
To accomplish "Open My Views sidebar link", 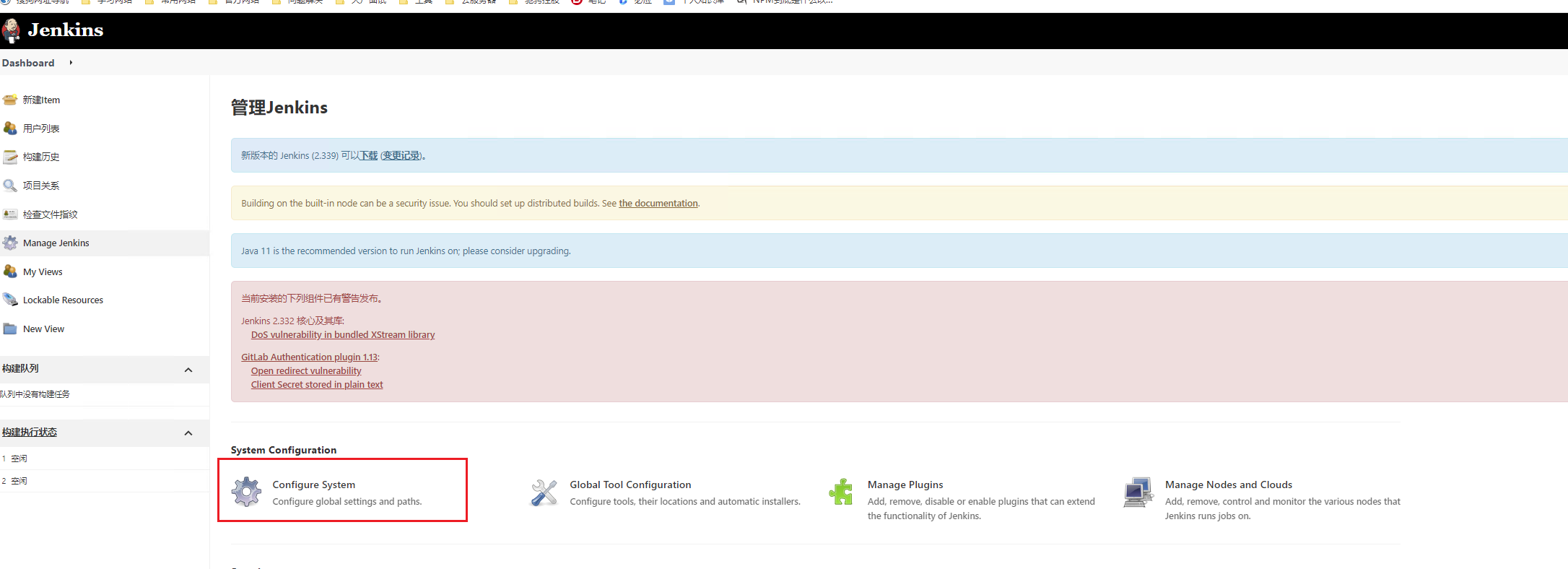I will 43,272.
